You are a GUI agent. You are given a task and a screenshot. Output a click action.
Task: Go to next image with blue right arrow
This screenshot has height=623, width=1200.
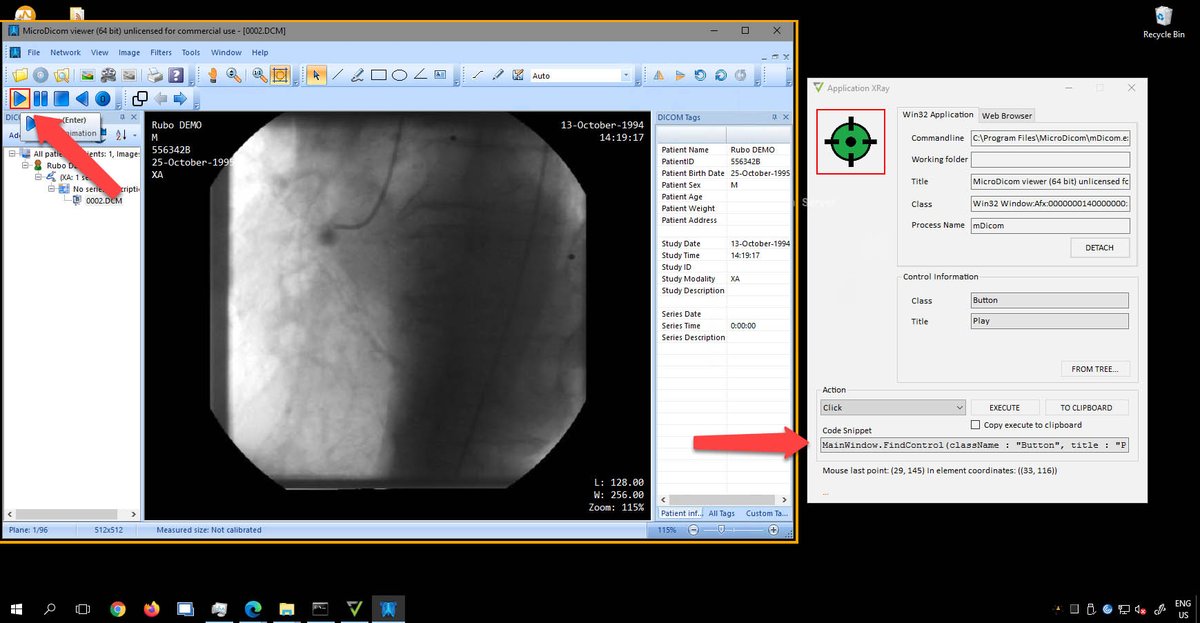pyautogui.click(x=180, y=98)
